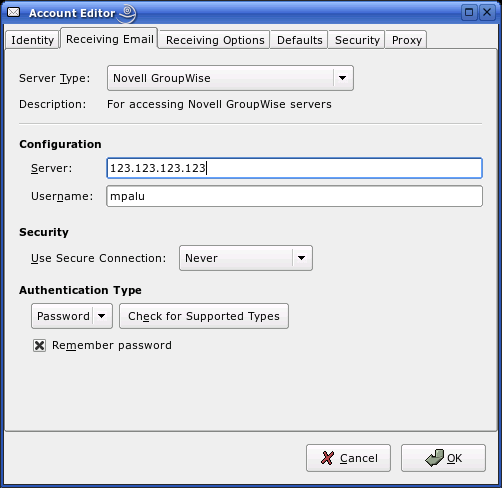This screenshot has height=488, width=502.
Task: Focus the Server address input field
Action: pyautogui.click(x=294, y=168)
